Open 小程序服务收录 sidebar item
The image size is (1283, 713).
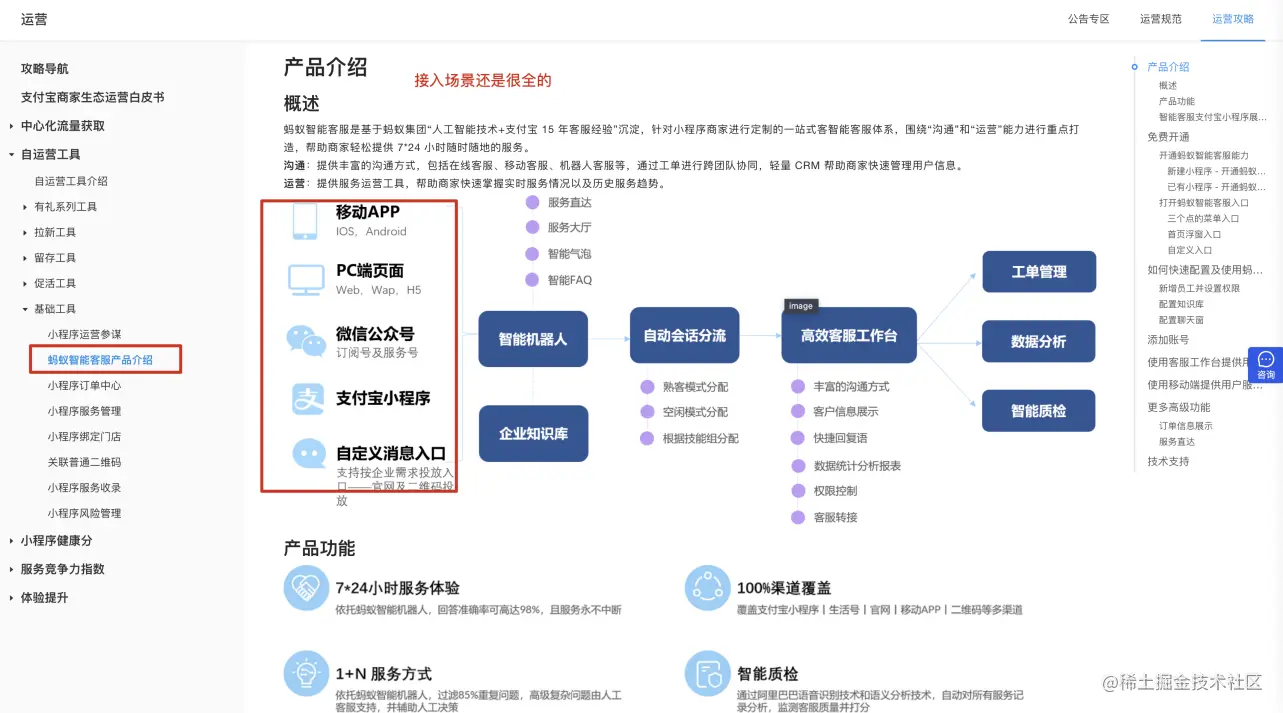[x=84, y=488]
